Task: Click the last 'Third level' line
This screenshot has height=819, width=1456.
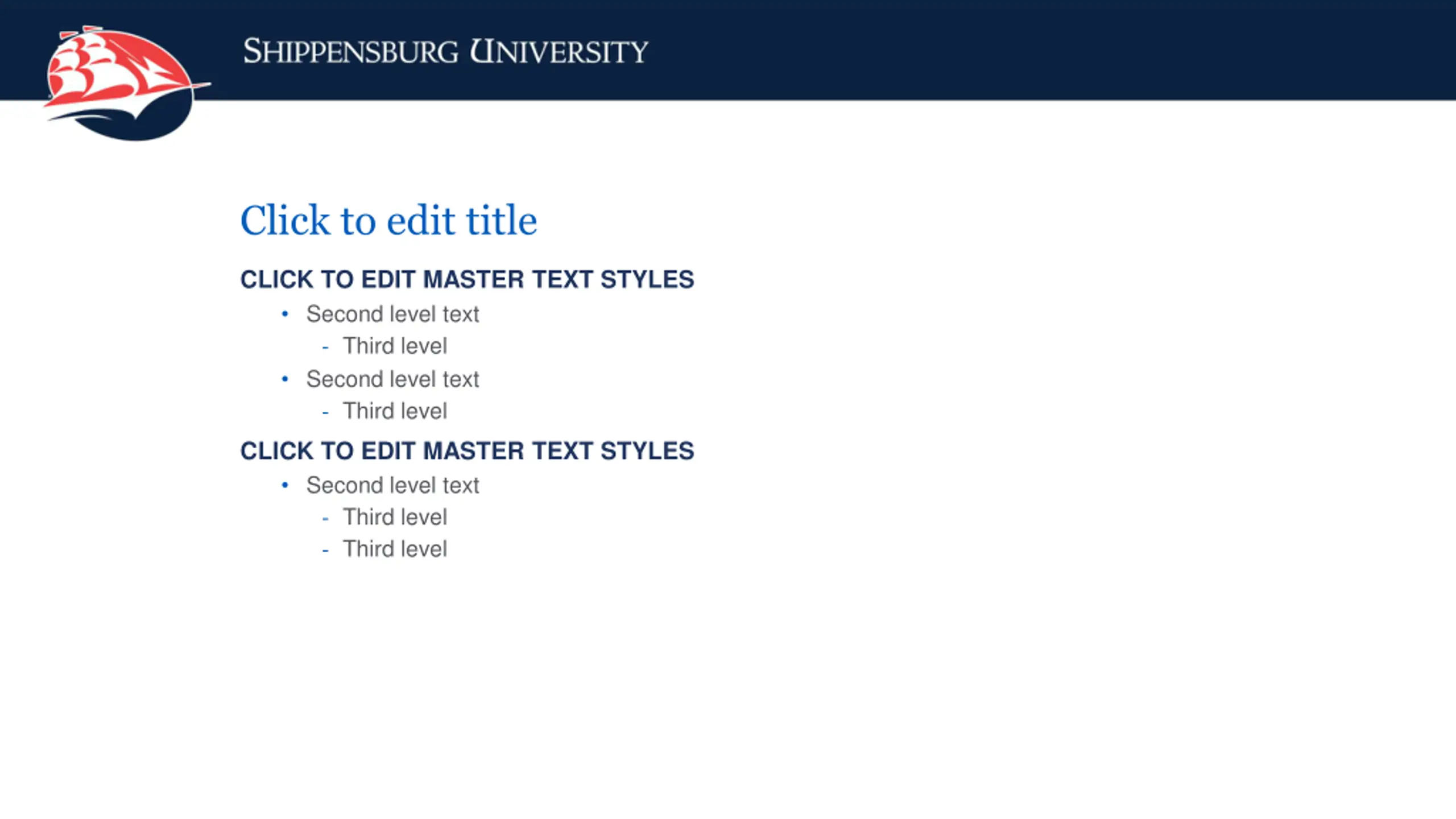Action: coord(395,549)
